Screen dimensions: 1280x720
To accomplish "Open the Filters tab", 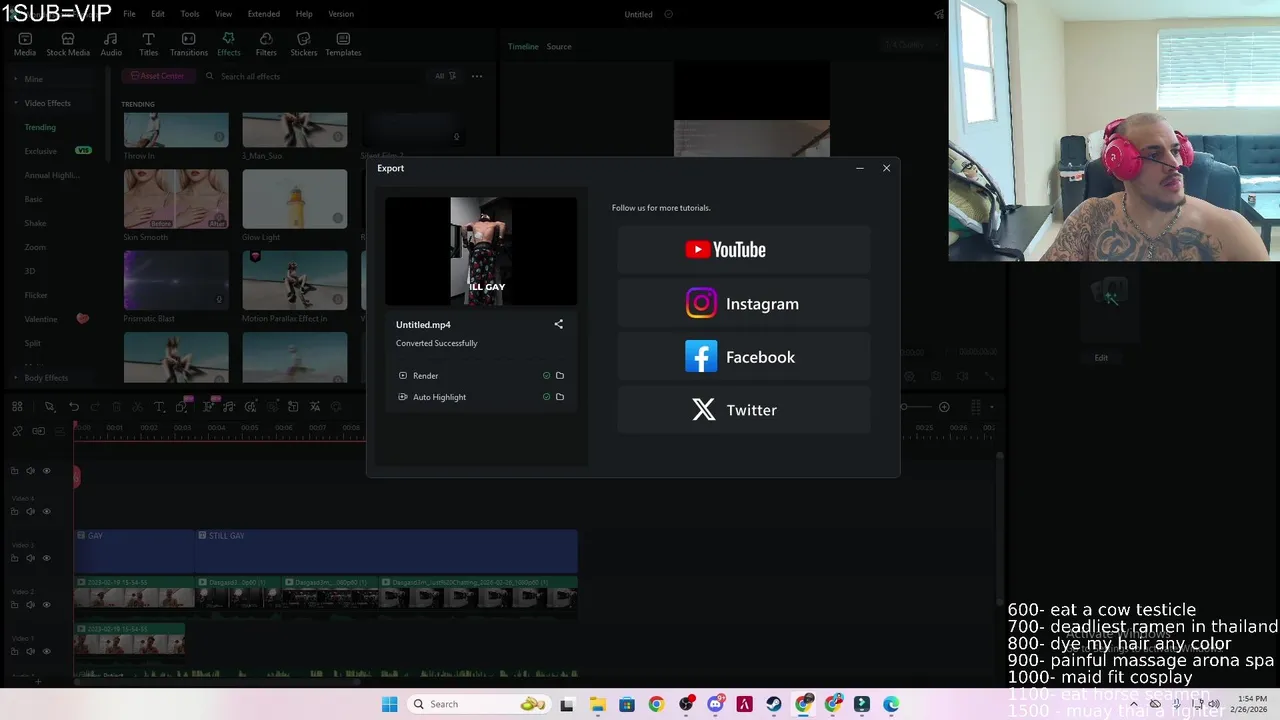I will click(266, 44).
